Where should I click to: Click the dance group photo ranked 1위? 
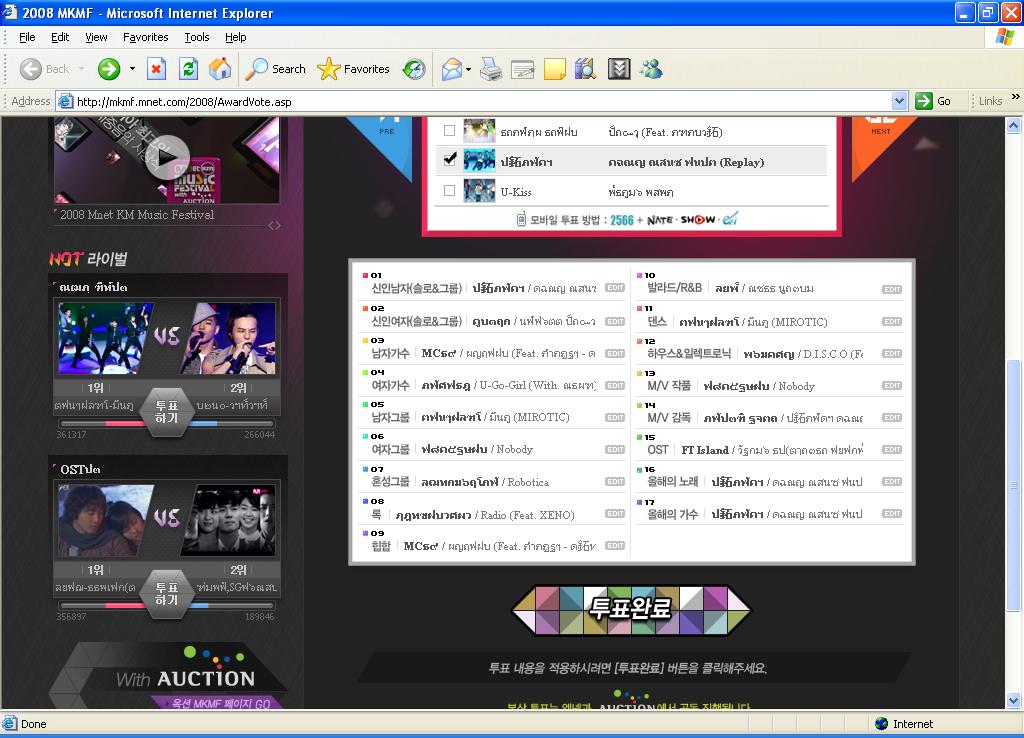(x=106, y=338)
